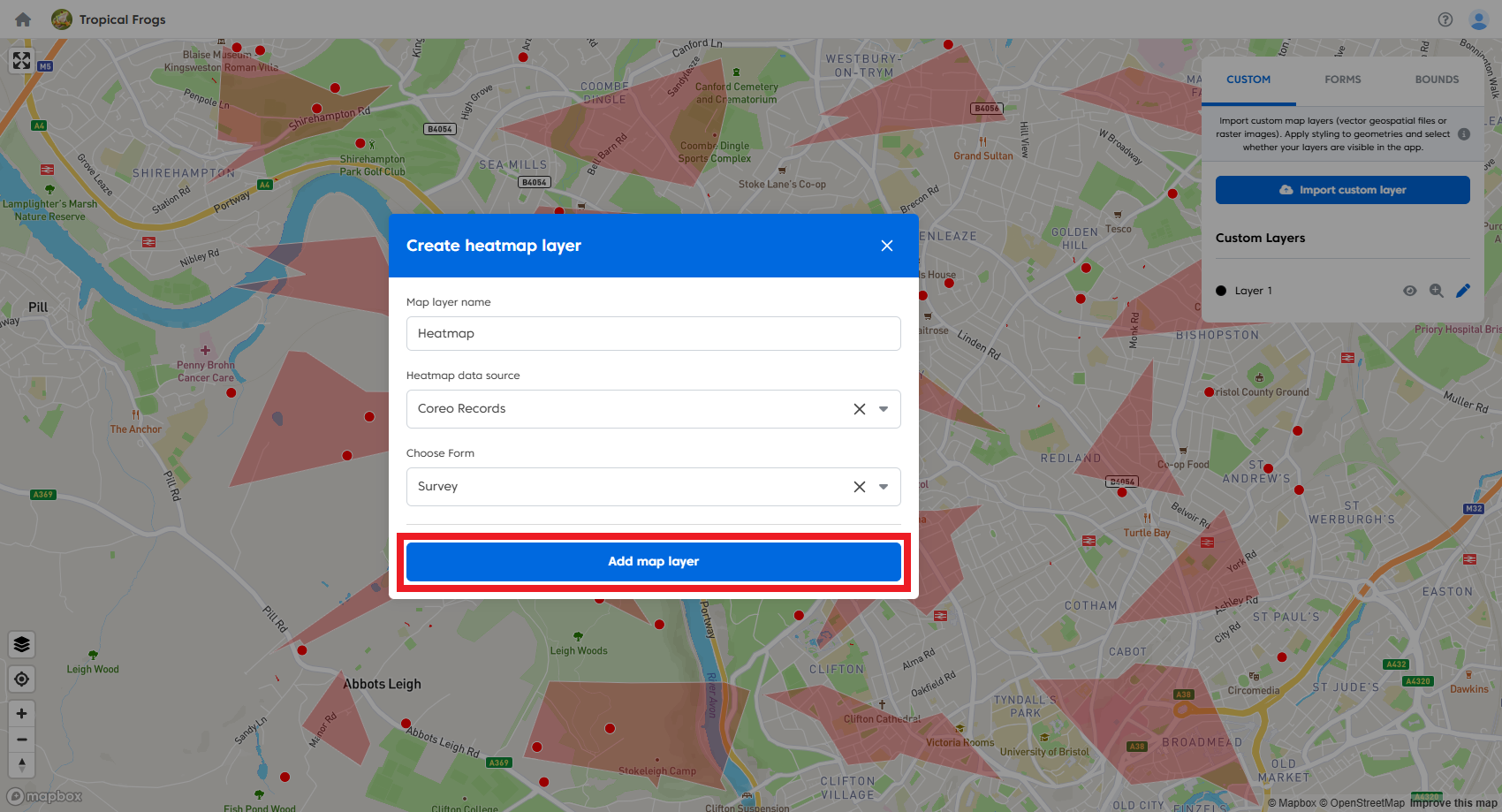
Task: Open the help question mark icon
Action: (x=1445, y=19)
